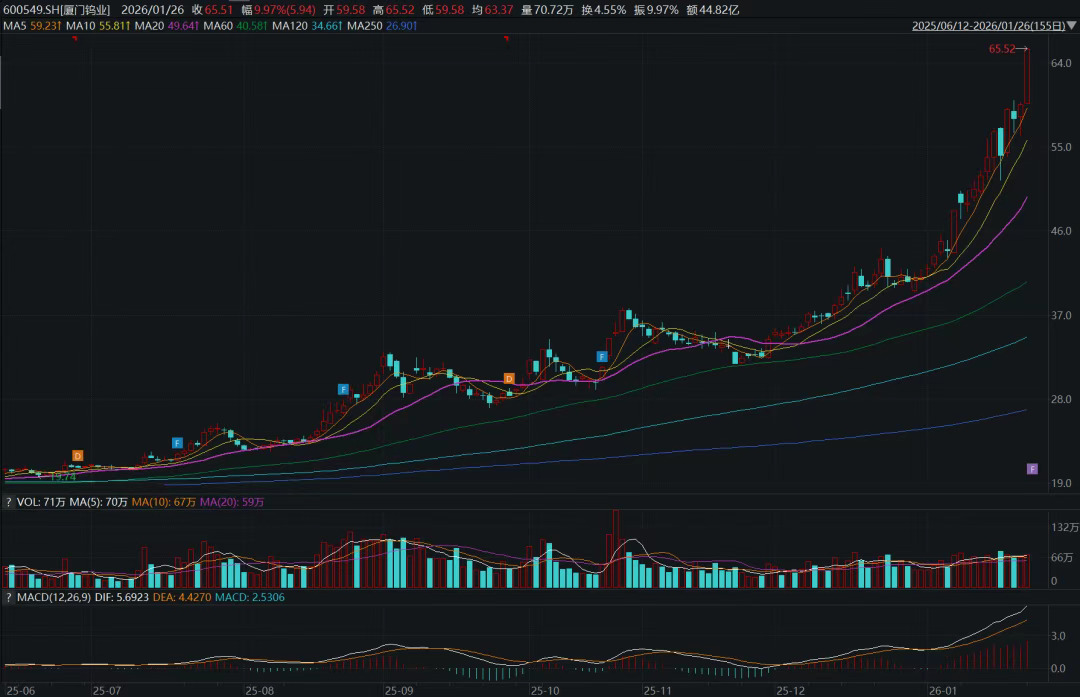The height and width of the screenshot is (697, 1080).
Task: Click the 19.74 low price label
Action: pyautogui.click(x=63, y=478)
